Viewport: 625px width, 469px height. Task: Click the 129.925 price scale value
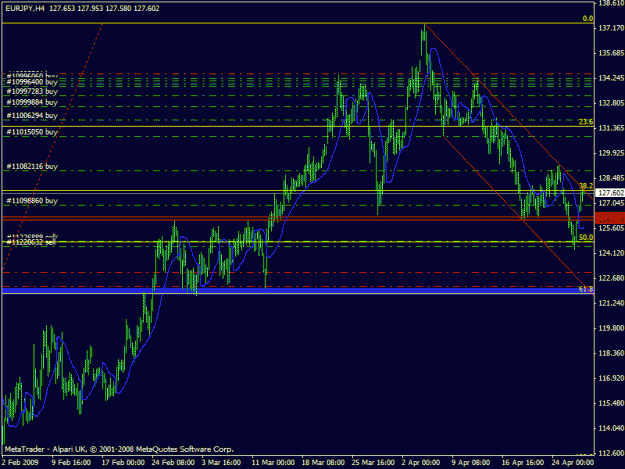pos(611,153)
